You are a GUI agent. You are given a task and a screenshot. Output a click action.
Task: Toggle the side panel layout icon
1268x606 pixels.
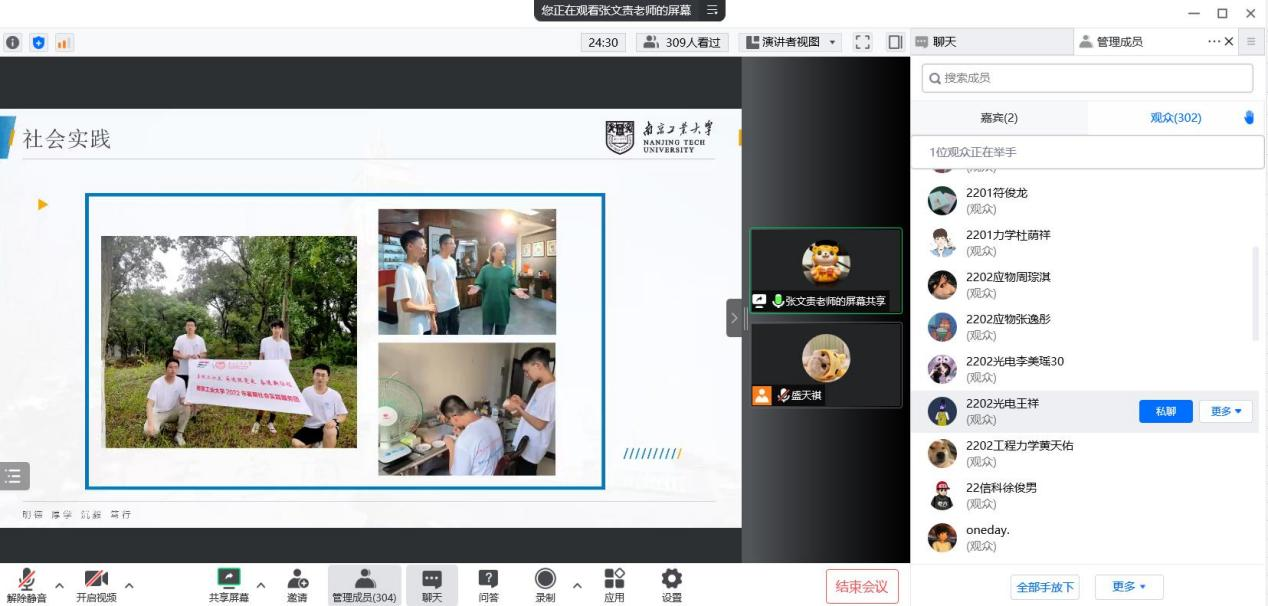coord(894,42)
